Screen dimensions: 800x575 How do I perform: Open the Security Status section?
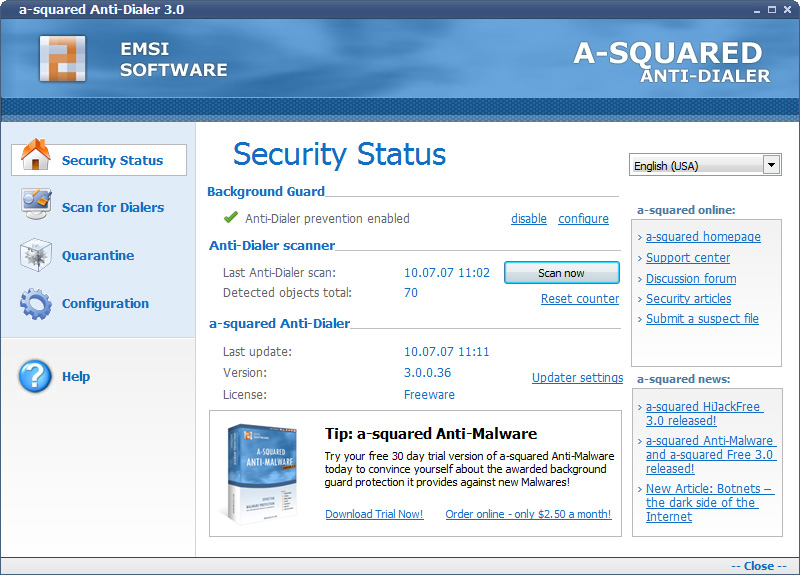tap(99, 160)
